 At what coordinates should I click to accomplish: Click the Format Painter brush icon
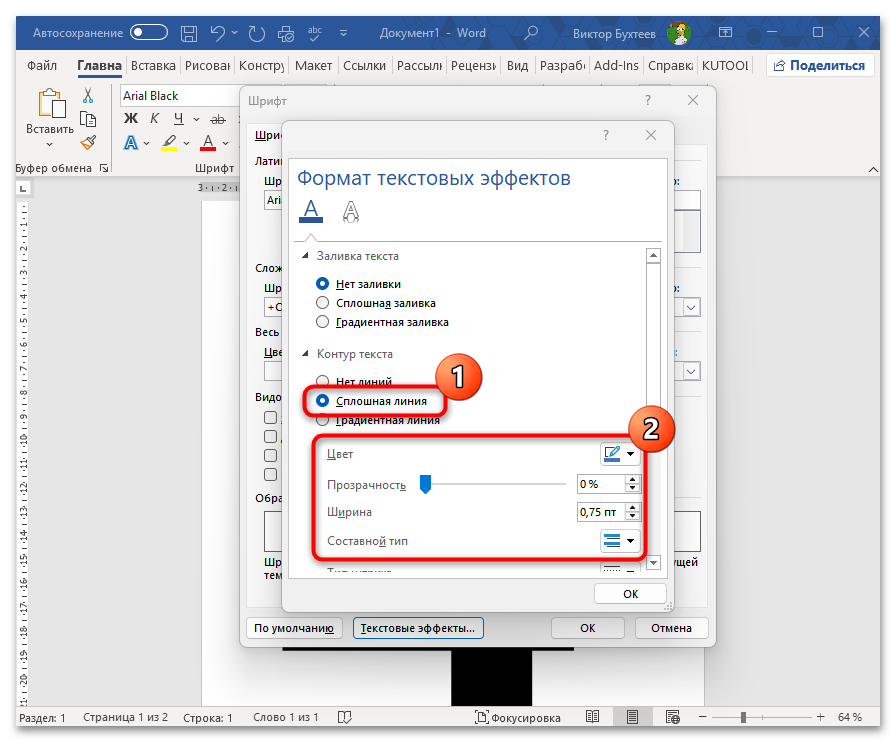(89, 143)
